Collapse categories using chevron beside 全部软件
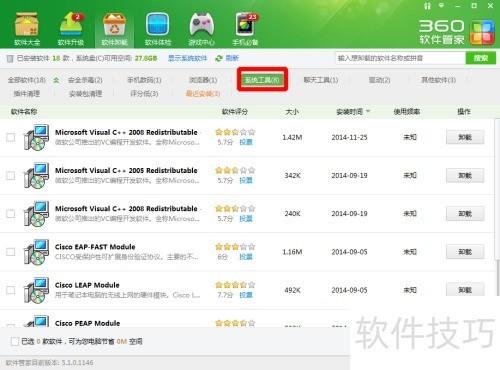This screenshot has height=370, width=500. click(56, 80)
